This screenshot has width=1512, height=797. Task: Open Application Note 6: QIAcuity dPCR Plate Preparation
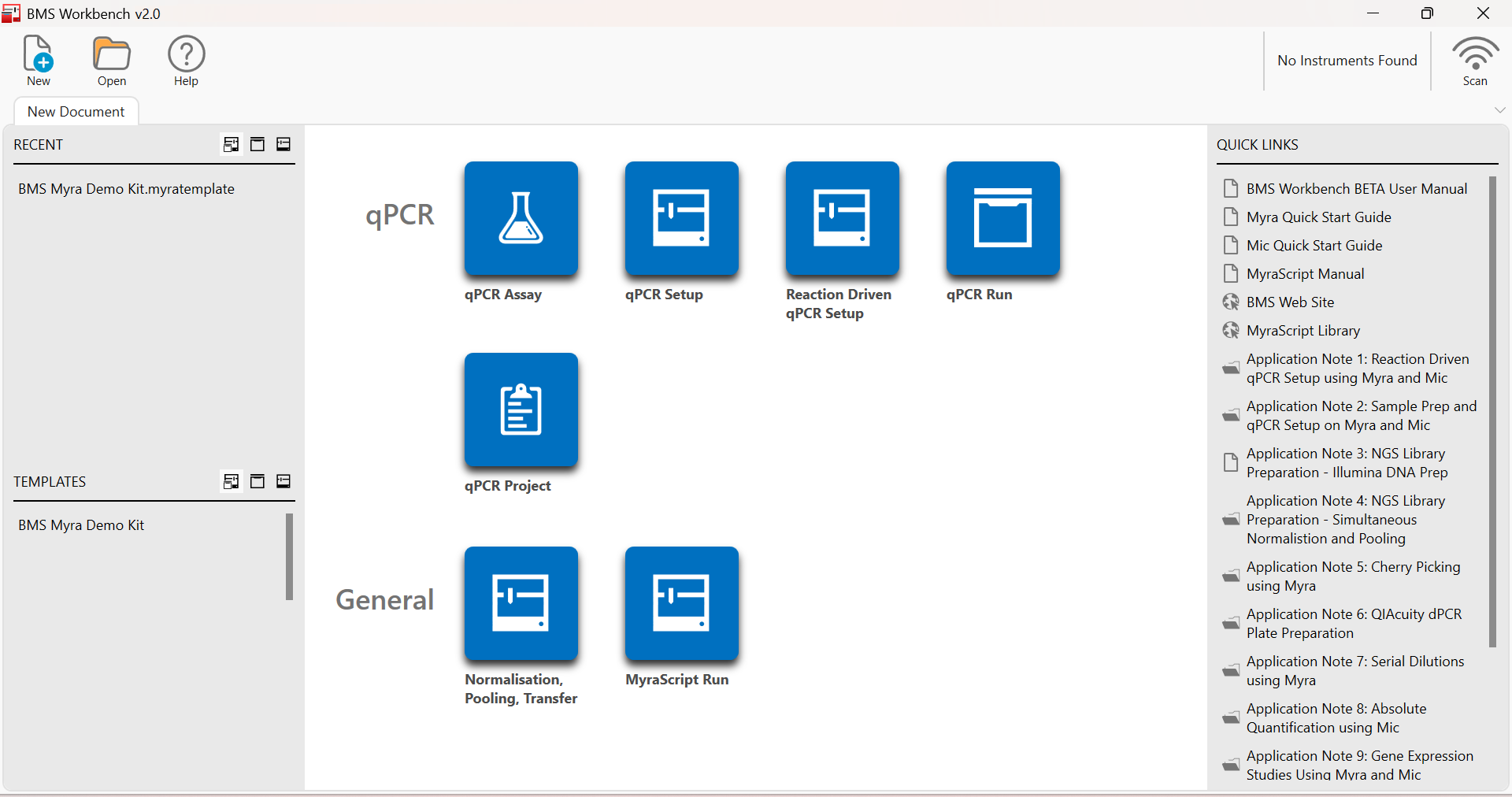coord(1354,624)
